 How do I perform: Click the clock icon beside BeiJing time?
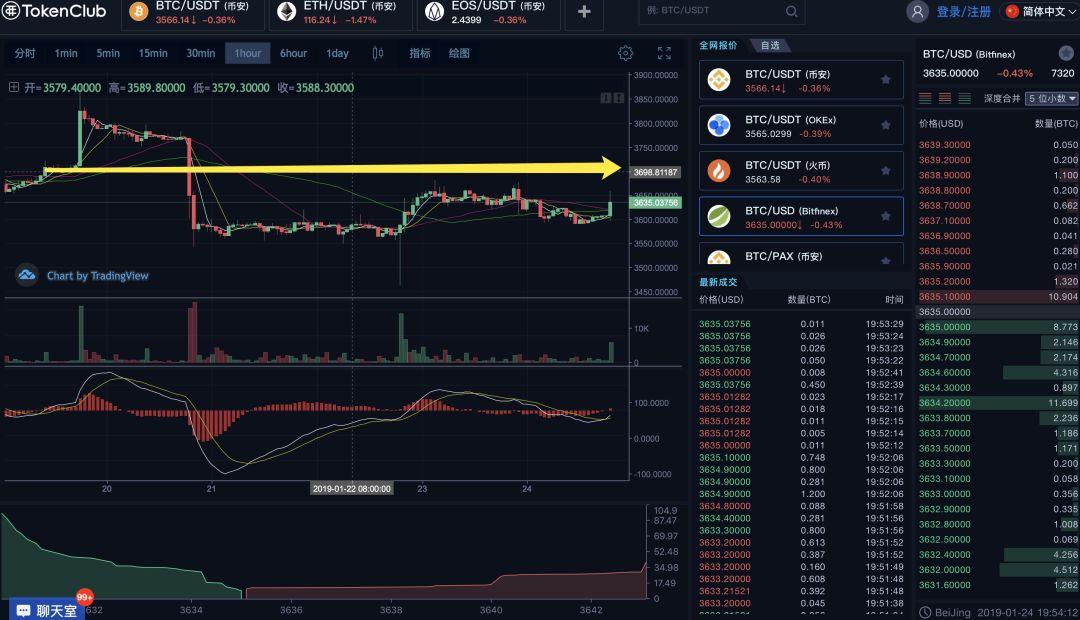click(x=925, y=612)
